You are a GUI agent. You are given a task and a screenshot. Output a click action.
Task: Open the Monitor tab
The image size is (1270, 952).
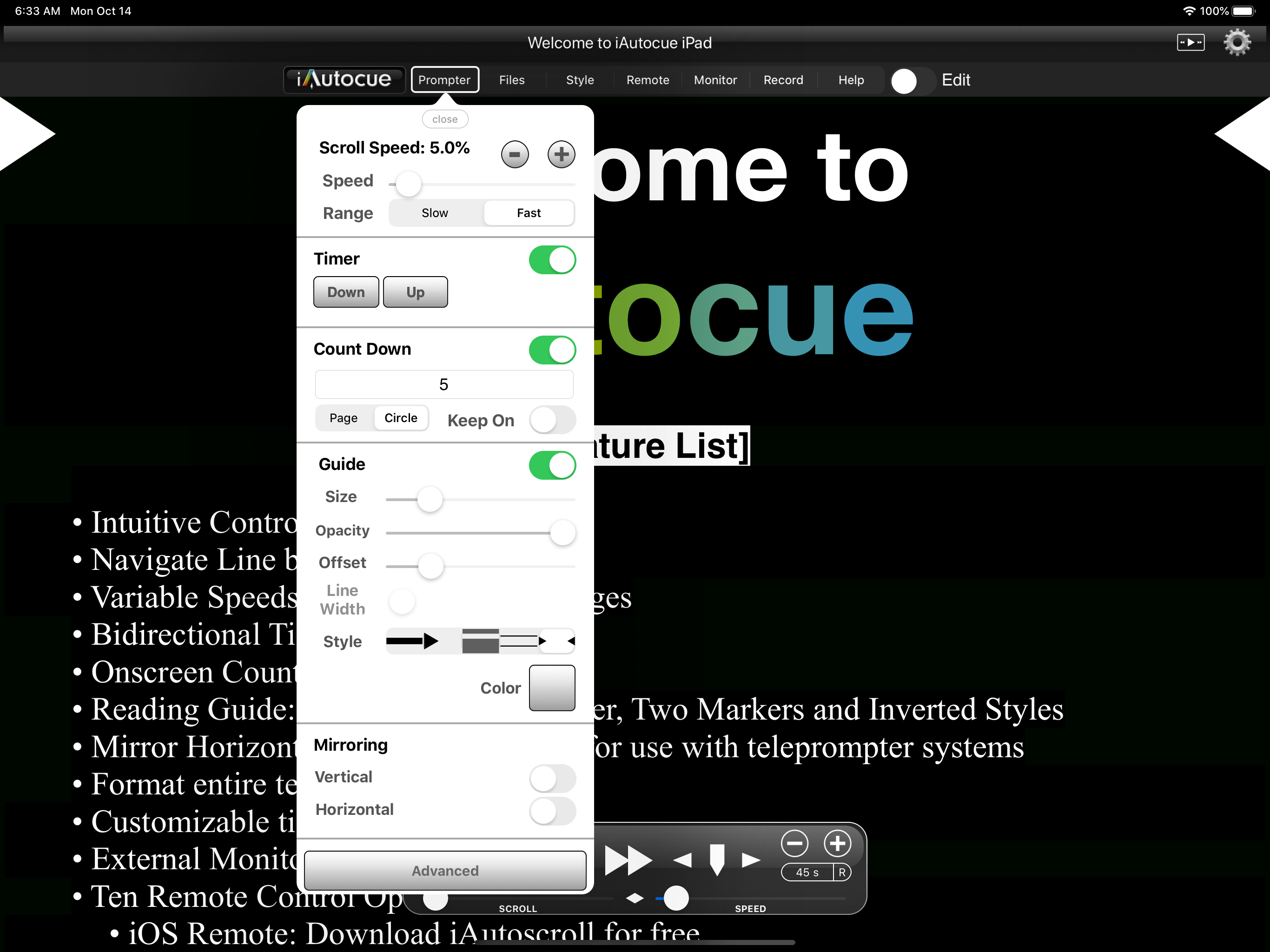(715, 79)
